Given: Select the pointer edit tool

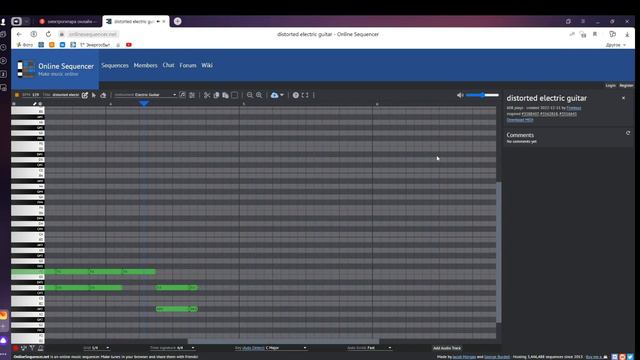Looking at the screenshot, I should (94, 95).
